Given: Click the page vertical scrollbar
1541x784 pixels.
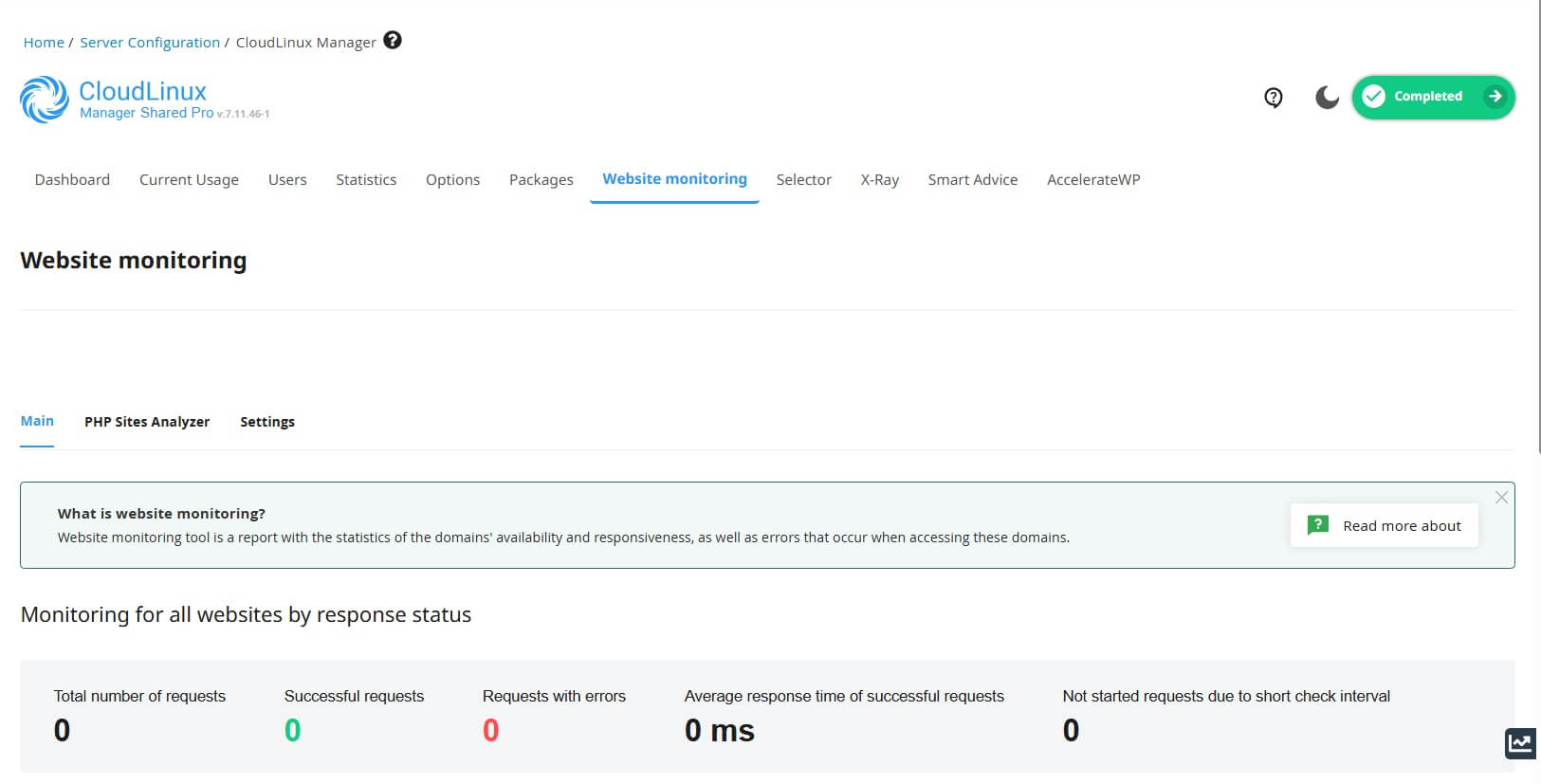Looking at the screenshot, I should (1537, 228).
